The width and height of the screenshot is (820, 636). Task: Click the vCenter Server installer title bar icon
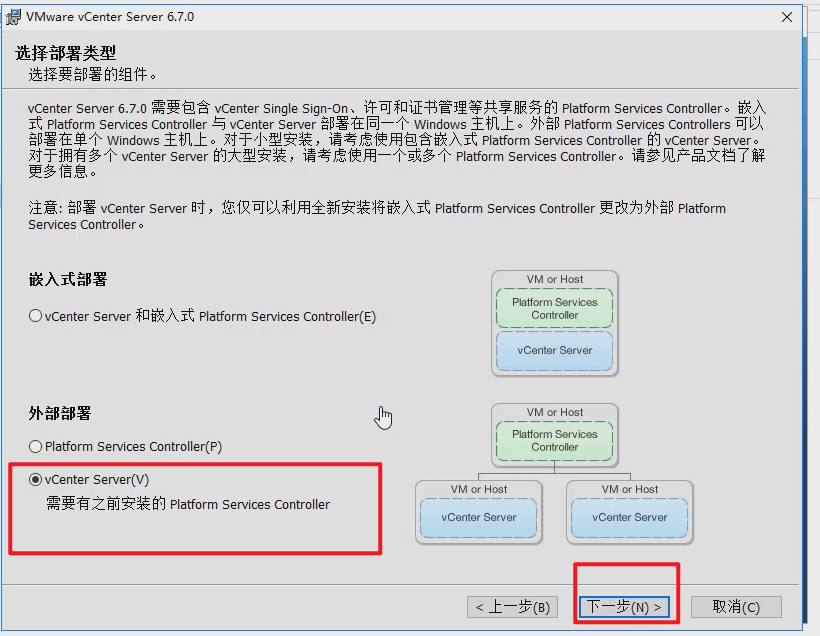coord(13,17)
